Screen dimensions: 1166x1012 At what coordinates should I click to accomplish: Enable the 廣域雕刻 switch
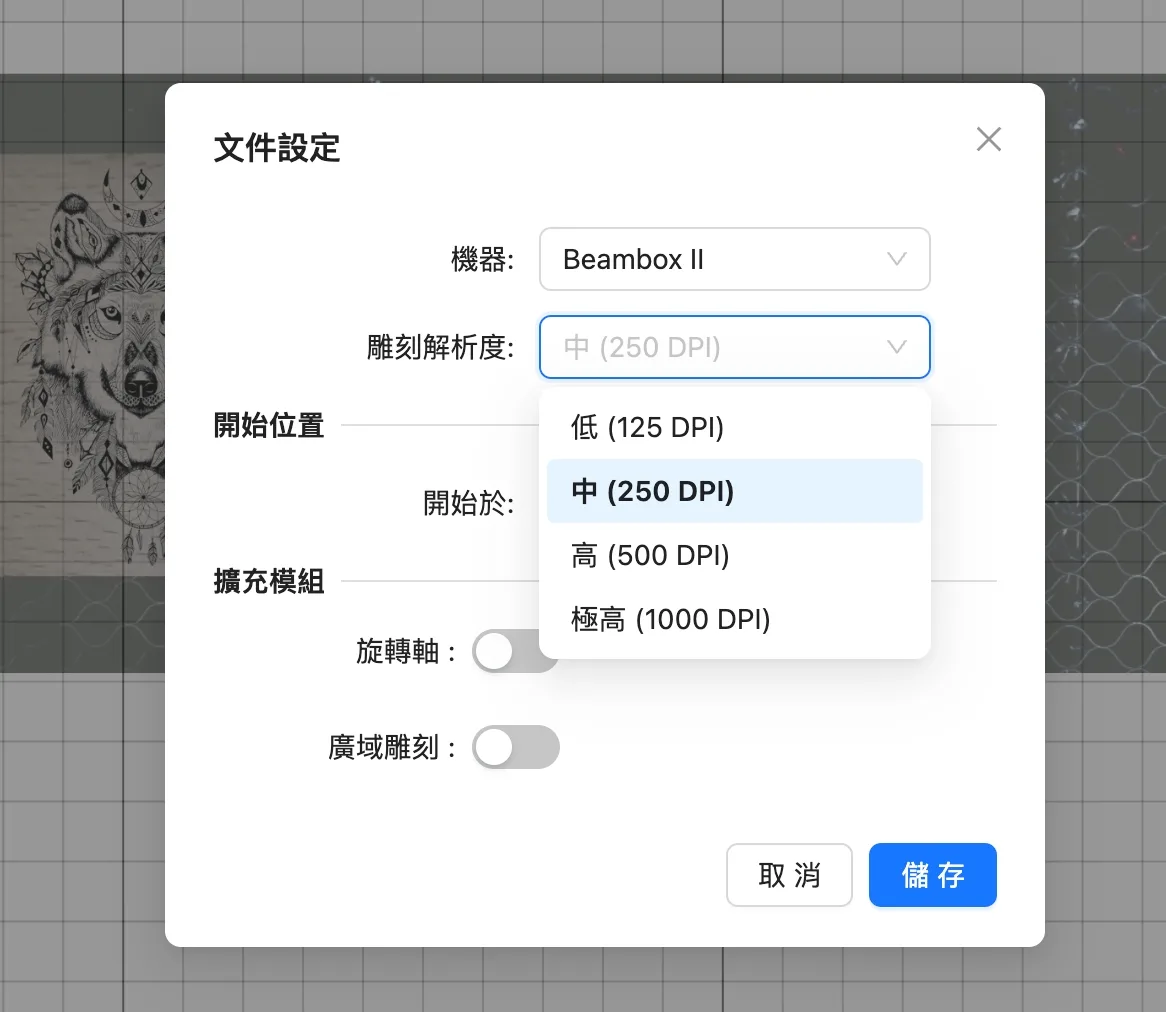click(516, 747)
